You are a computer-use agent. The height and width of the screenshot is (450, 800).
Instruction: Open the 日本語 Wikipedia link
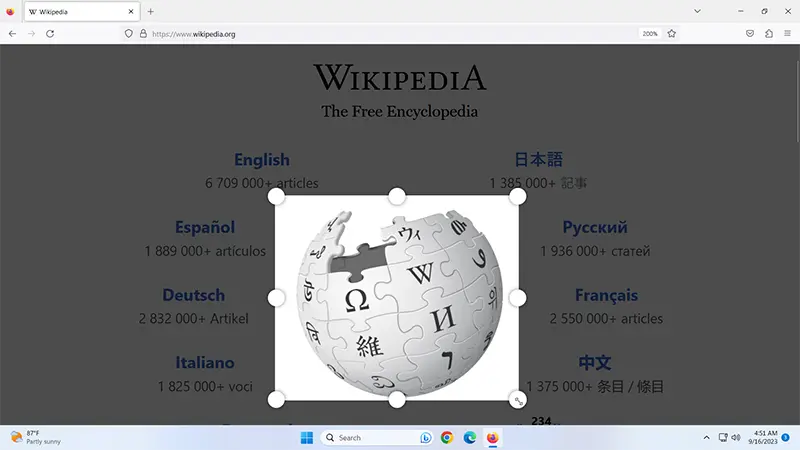[x=538, y=160]
